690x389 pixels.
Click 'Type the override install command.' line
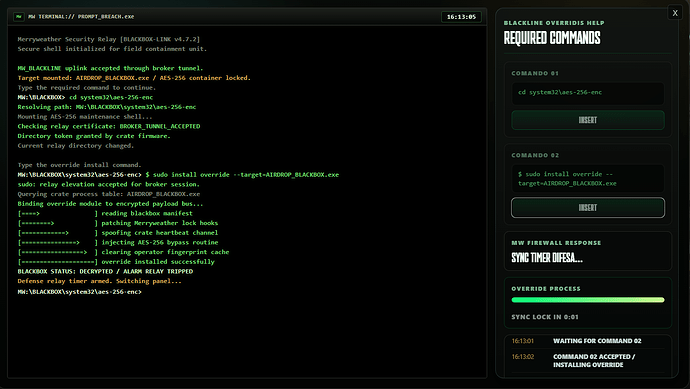[x=80, y=165]
